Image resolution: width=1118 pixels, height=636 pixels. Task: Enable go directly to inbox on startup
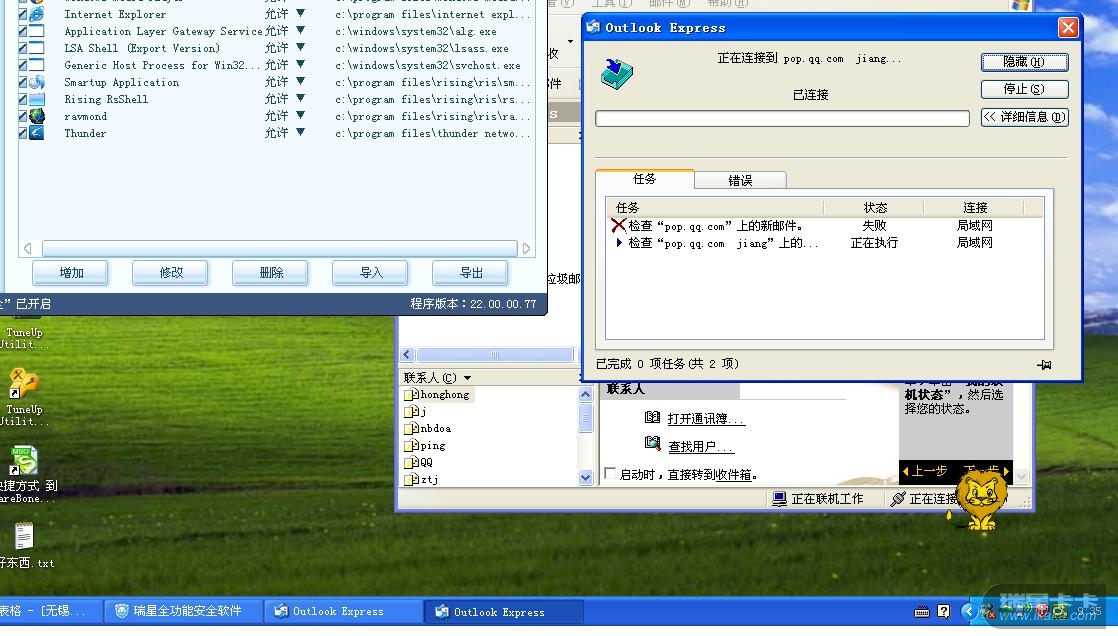(610, 473)
